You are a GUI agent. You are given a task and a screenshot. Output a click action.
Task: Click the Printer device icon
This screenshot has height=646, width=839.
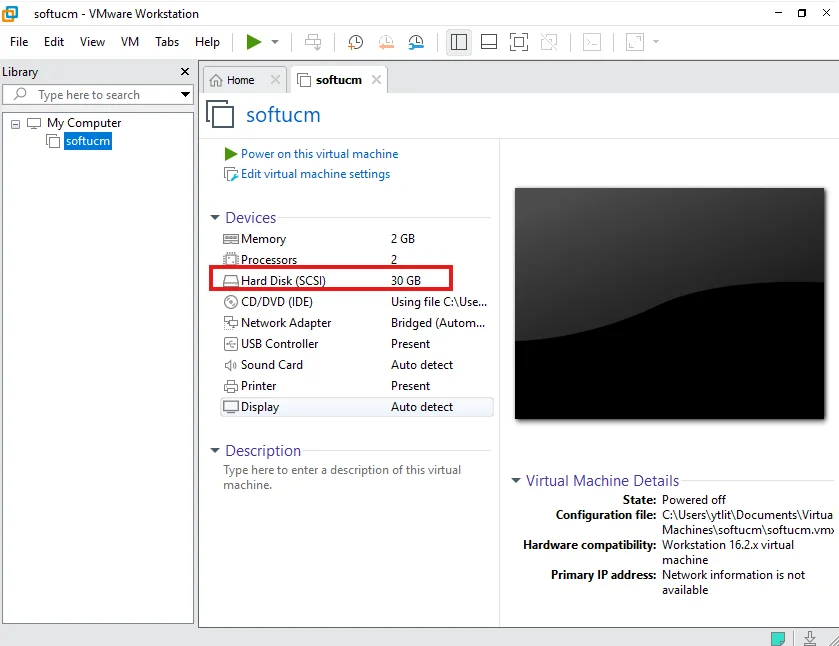[231, 386]
